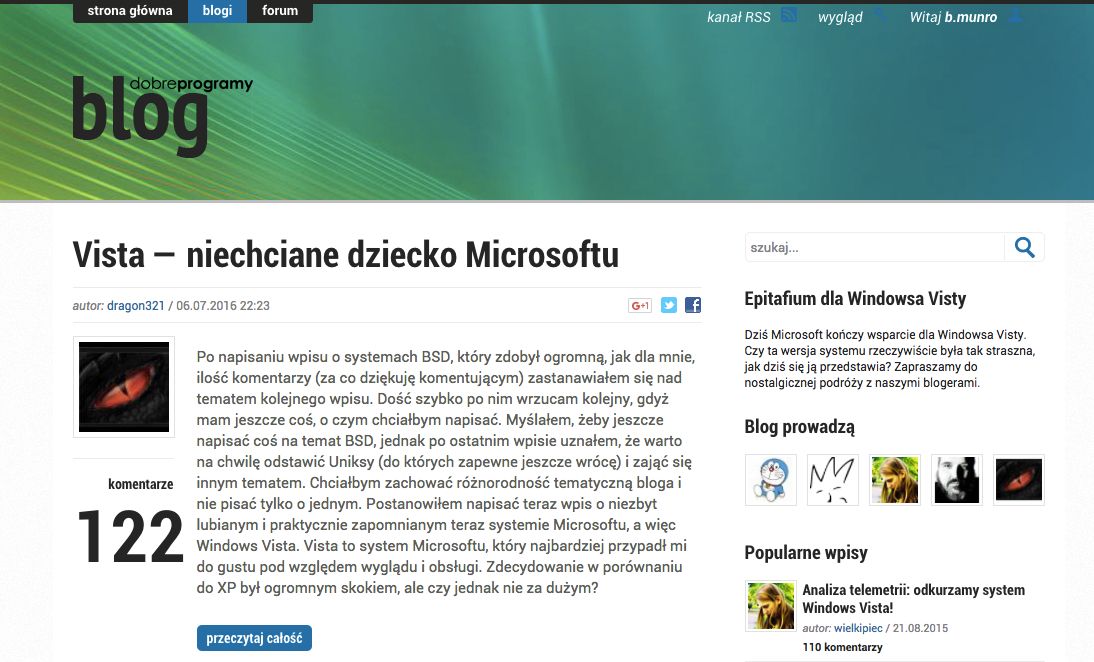This screenshot has height=662, width=1094.
Task: Share the post via the Facebook icon
Action: pos(691,305)
